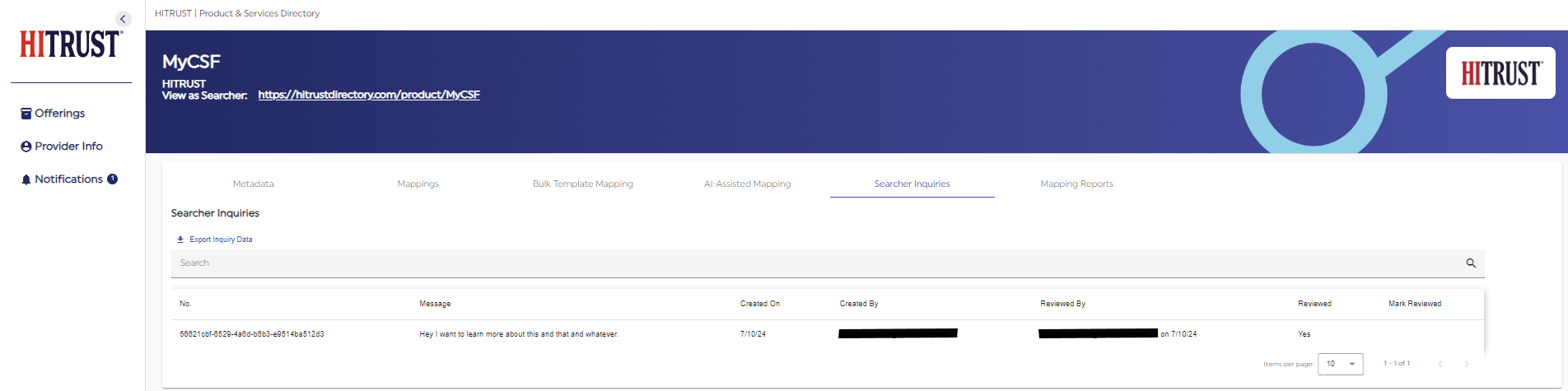Click the 'Searcher Inquiries' section heading

pos(215,213)
